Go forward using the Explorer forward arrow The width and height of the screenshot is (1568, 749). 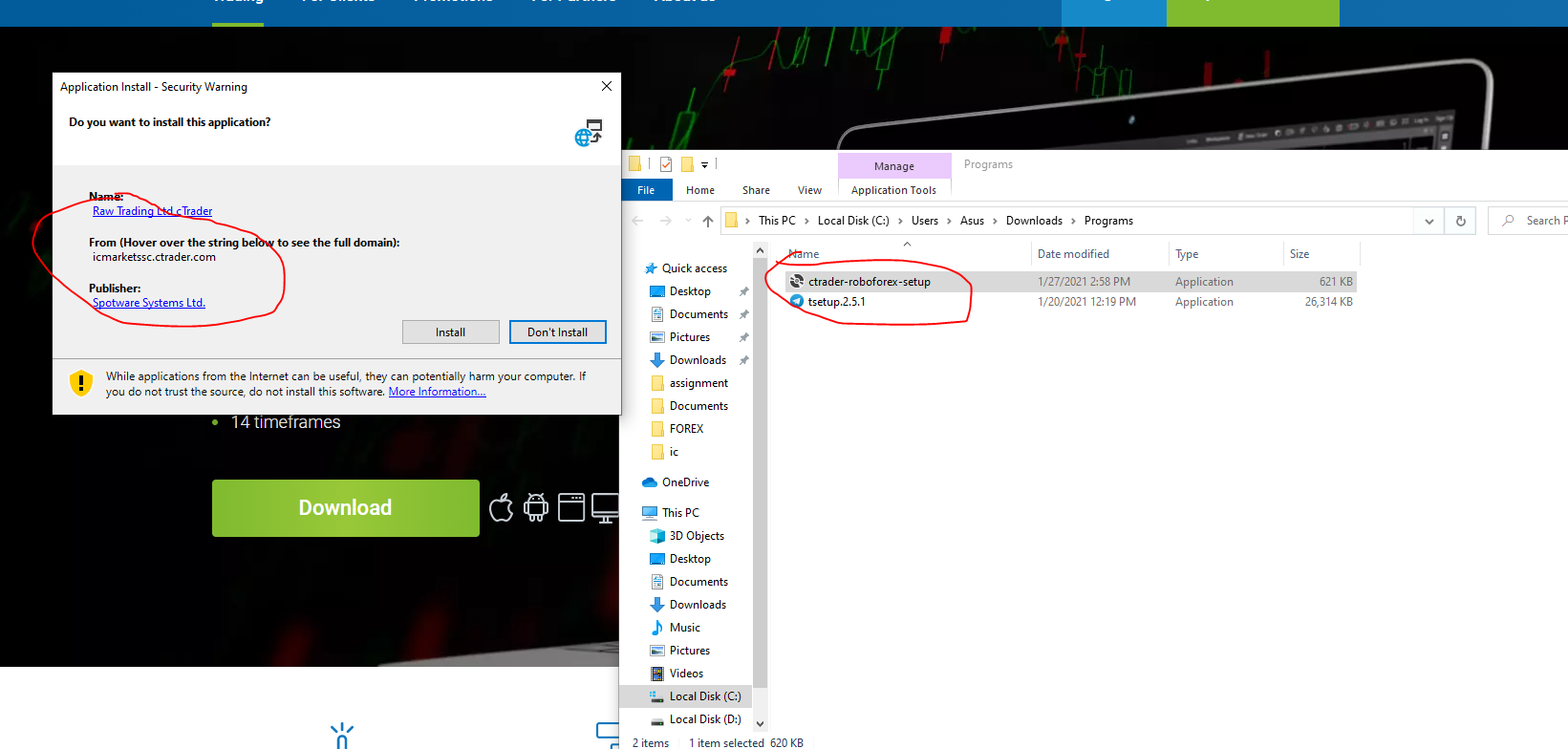(x=665, y=221)
